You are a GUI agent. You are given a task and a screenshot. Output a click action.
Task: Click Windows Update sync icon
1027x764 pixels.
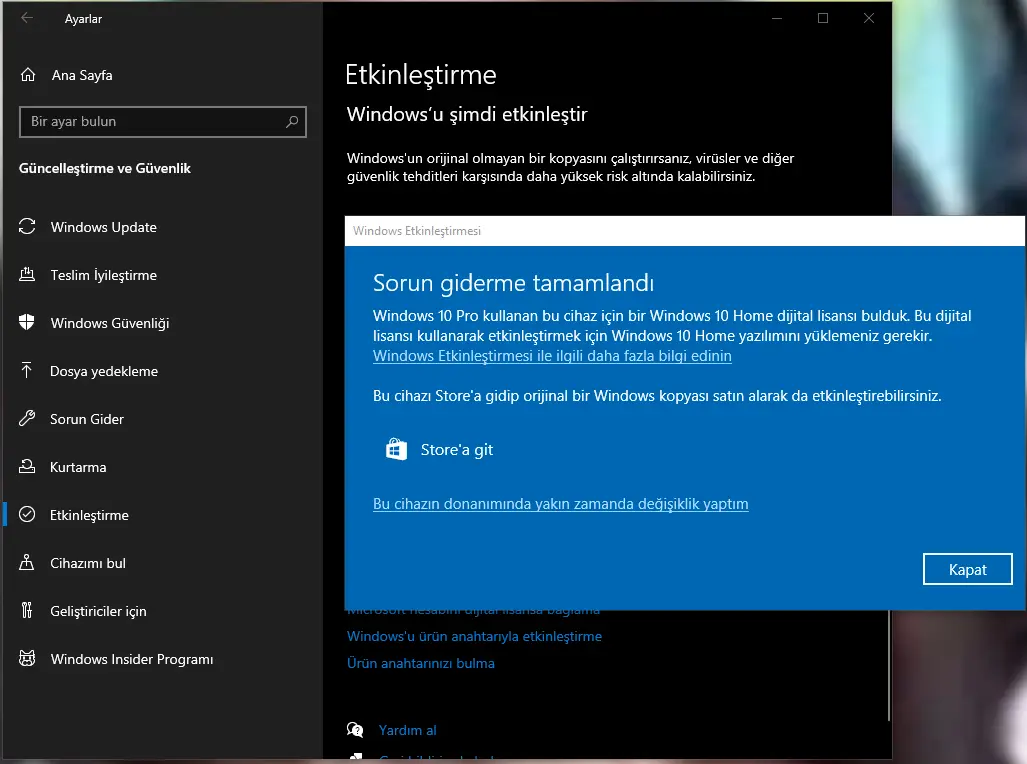coord(27,227)
